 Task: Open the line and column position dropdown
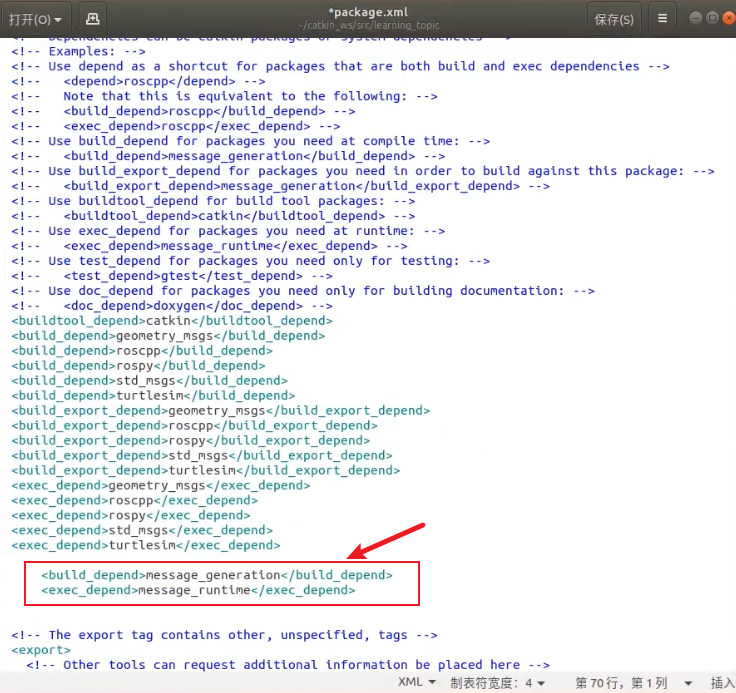click(x=634, y=683)
